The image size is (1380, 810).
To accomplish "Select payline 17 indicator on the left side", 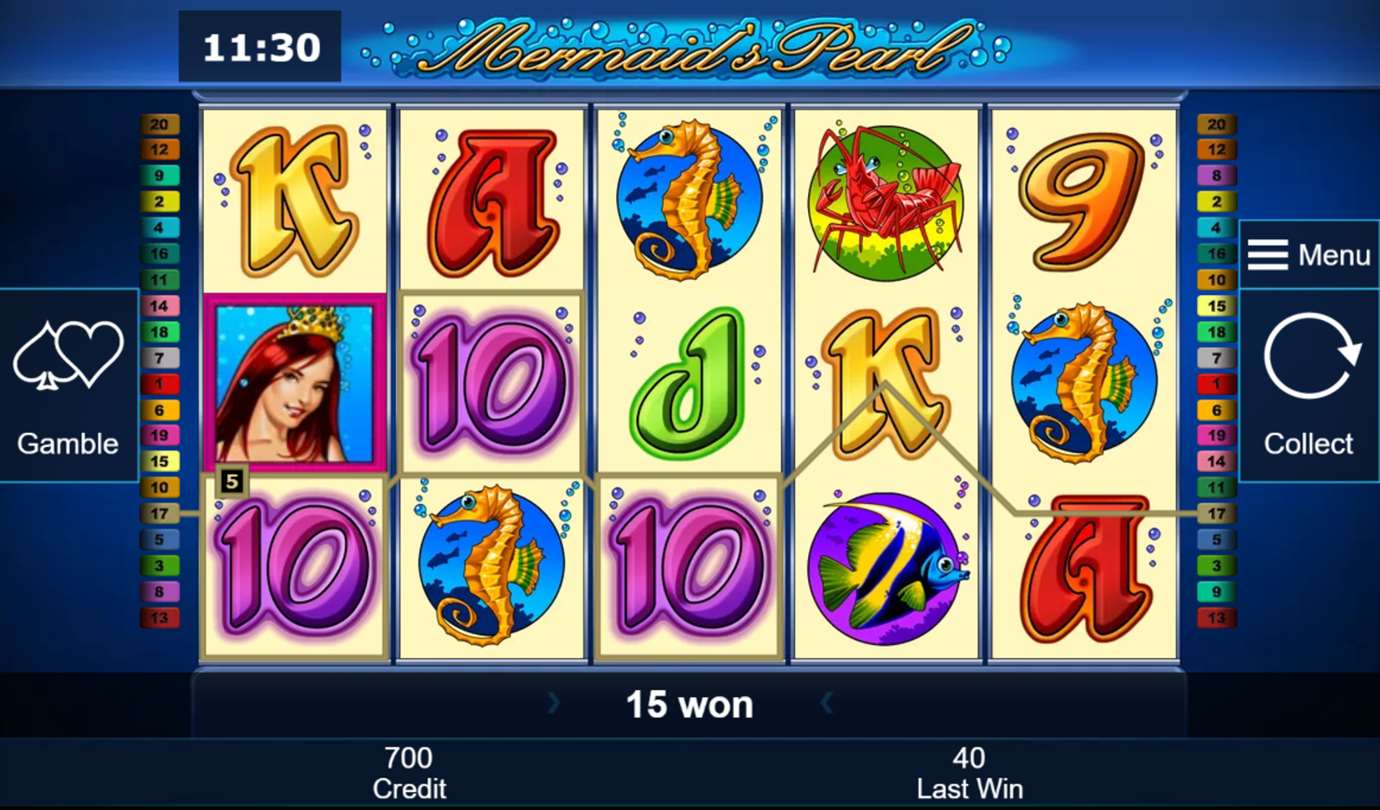I will tap(160, 514).
